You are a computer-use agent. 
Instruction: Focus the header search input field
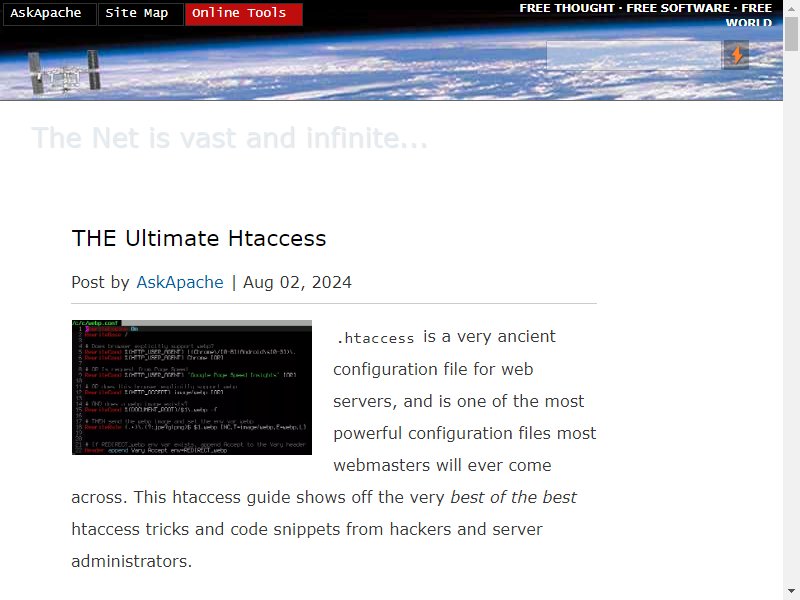click(634, 55)
